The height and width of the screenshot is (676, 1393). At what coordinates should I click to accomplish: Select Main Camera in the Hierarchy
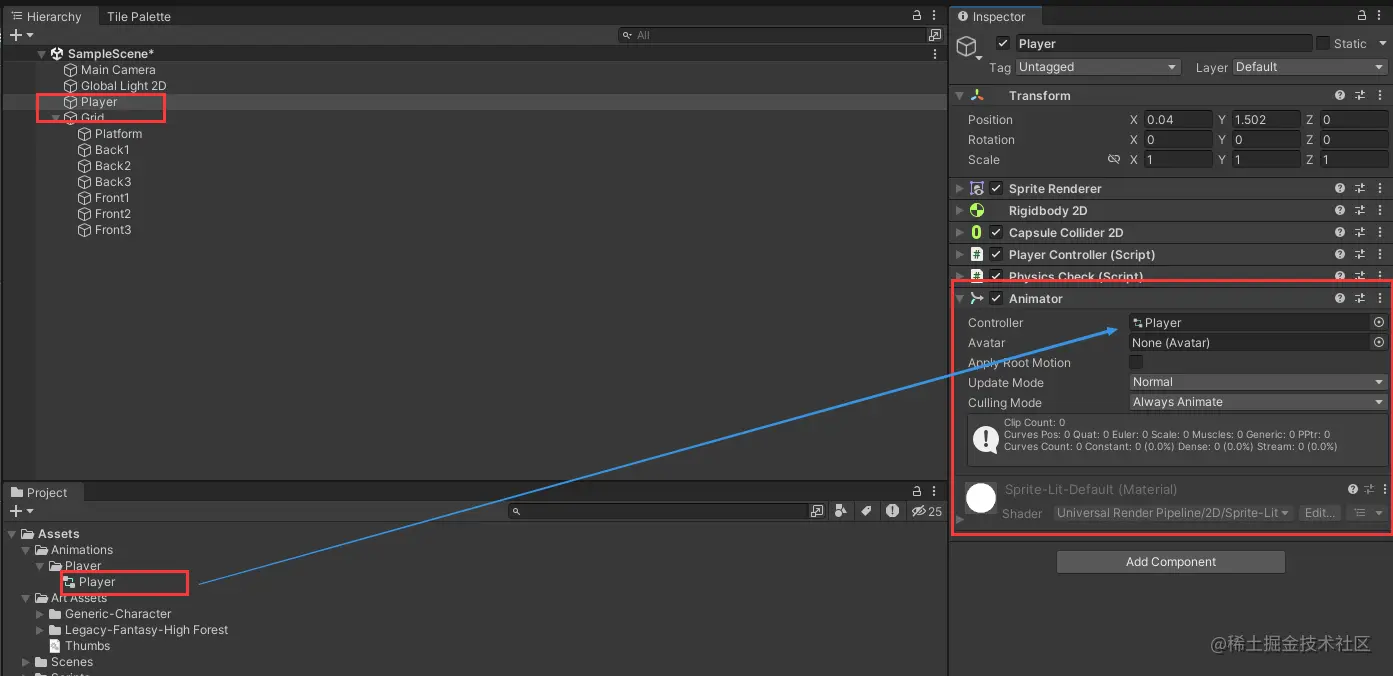[118, 70]
